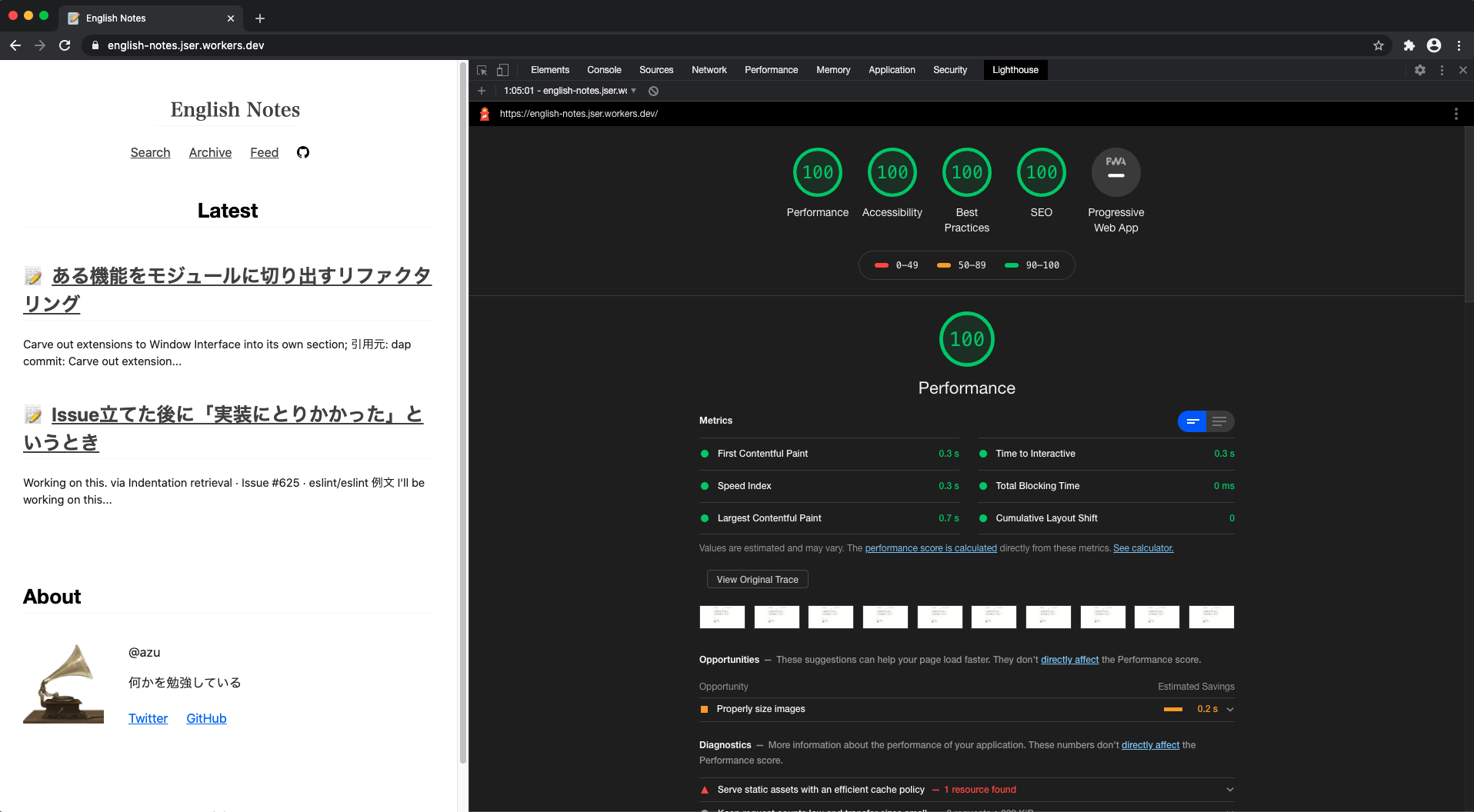Screen dimensions: 1474x812
Task: Switch metrics to expanded descriptions view
Action: pos(1220,421)
